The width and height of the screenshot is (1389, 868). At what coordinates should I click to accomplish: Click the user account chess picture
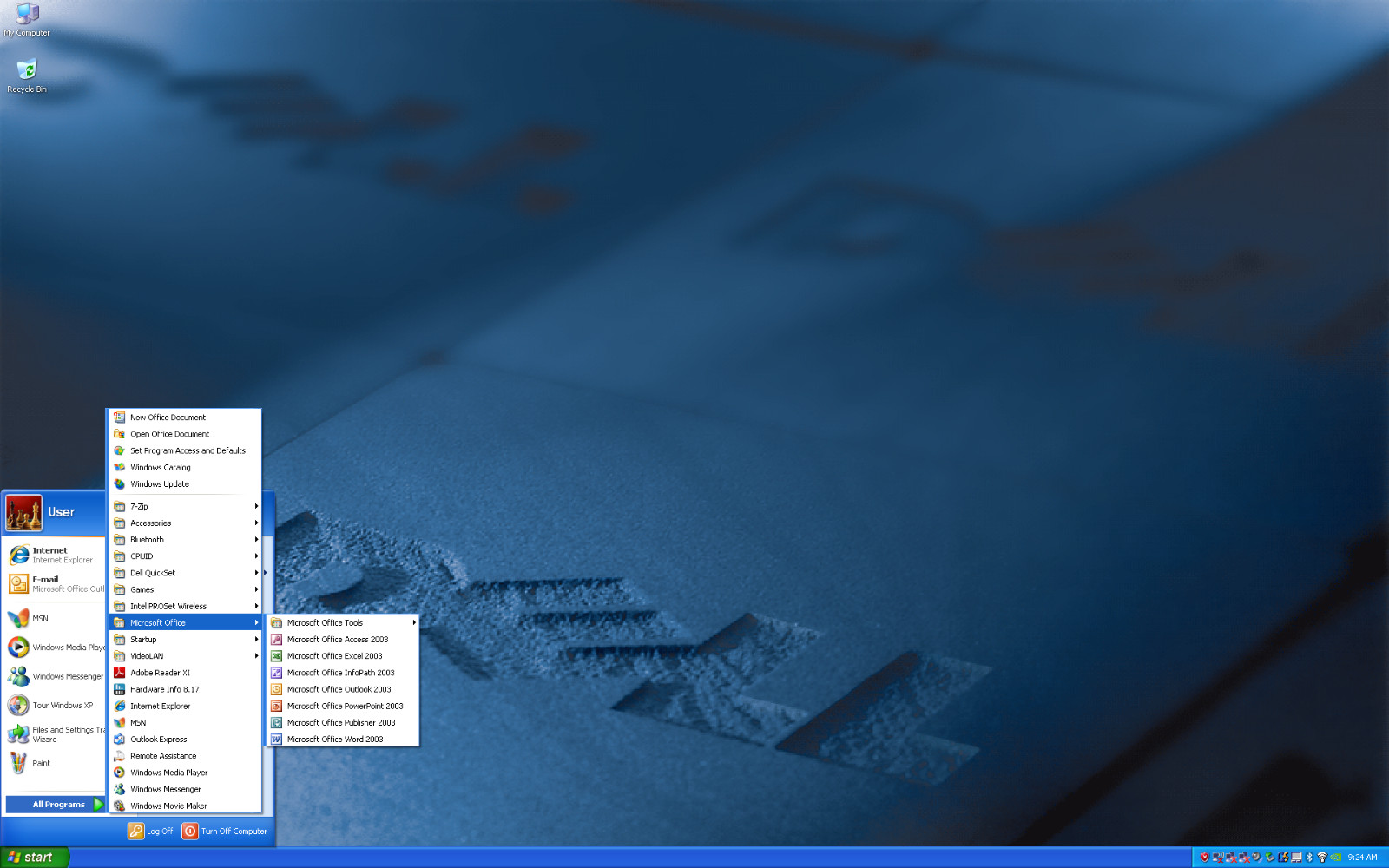(24, 513)
